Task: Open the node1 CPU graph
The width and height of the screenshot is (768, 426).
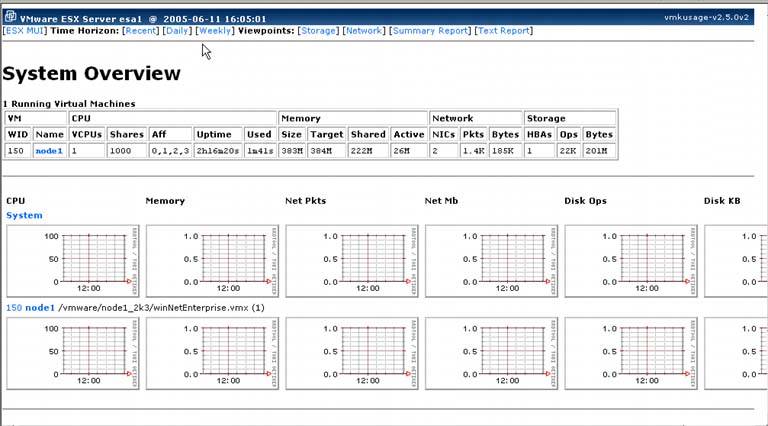Action: pos(70,354)
